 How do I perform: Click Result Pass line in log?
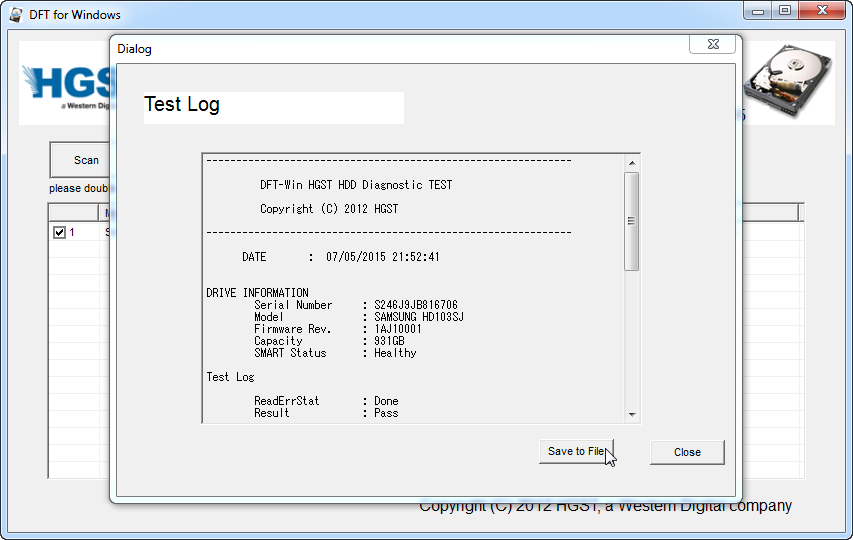[326, 413]
